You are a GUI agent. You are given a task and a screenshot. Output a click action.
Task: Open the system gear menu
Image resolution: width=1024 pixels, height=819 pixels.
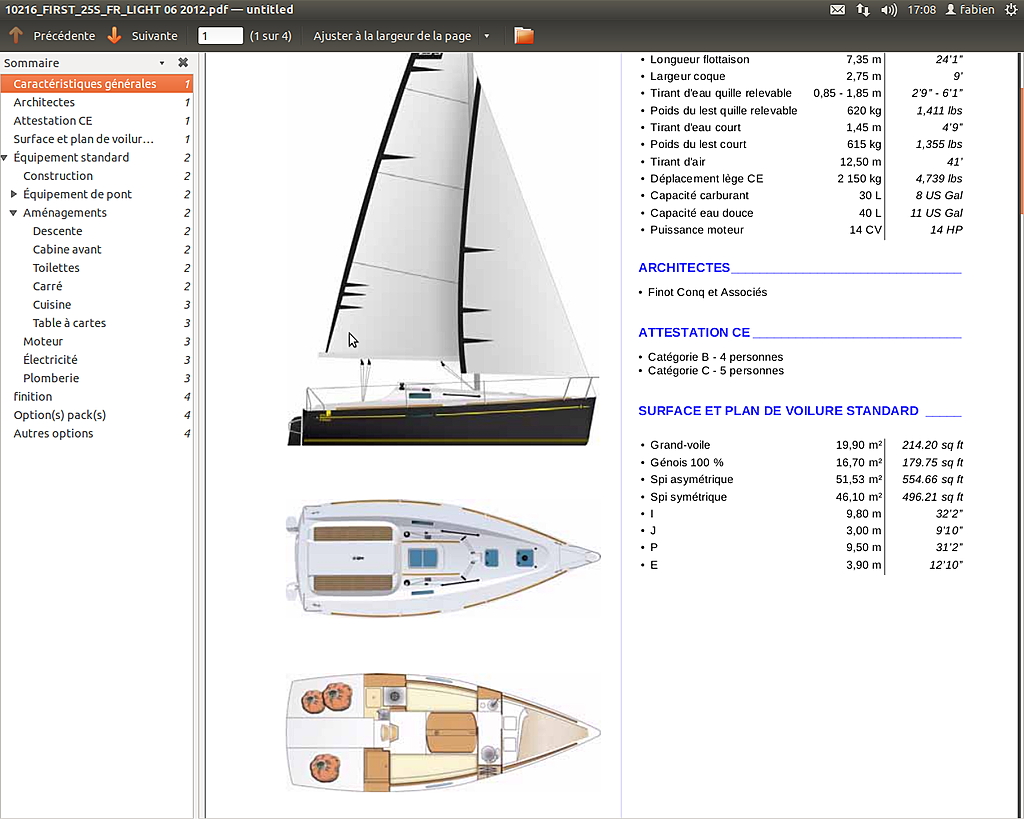1011,10
